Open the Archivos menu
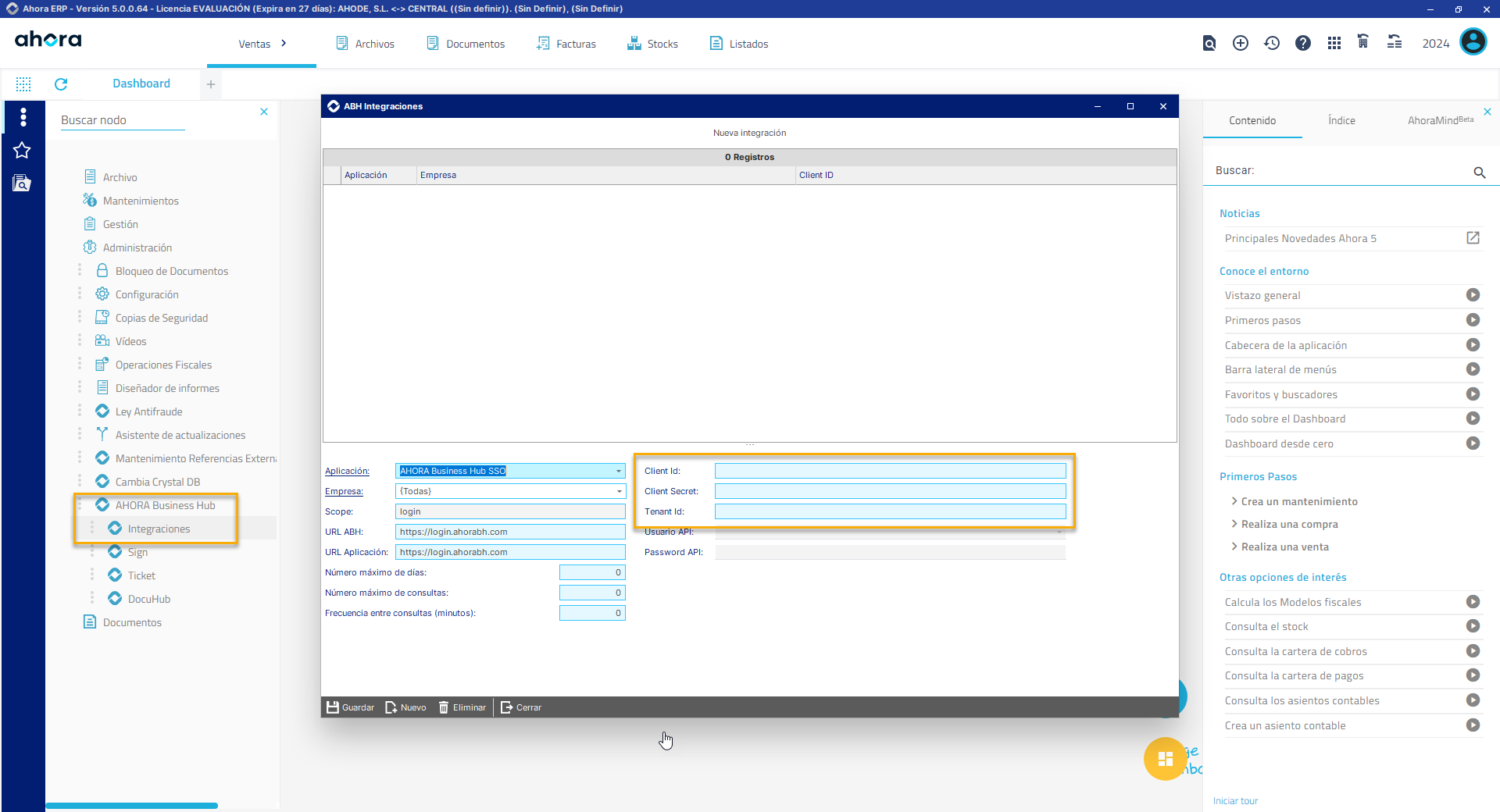The image size is (1500, 812). 366,44
